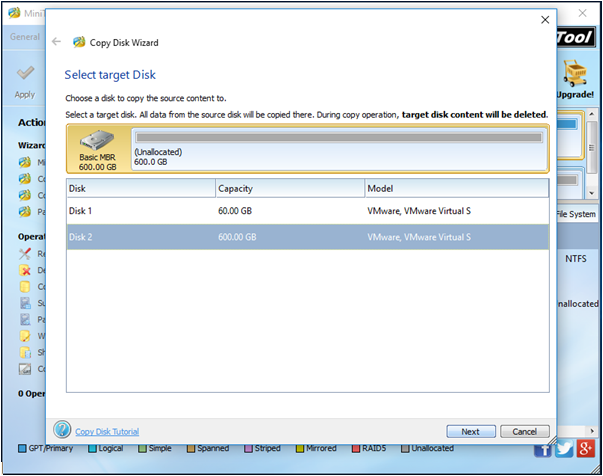Click scroll down arrow in main window
603x476 pixels.
pos(592,193)
